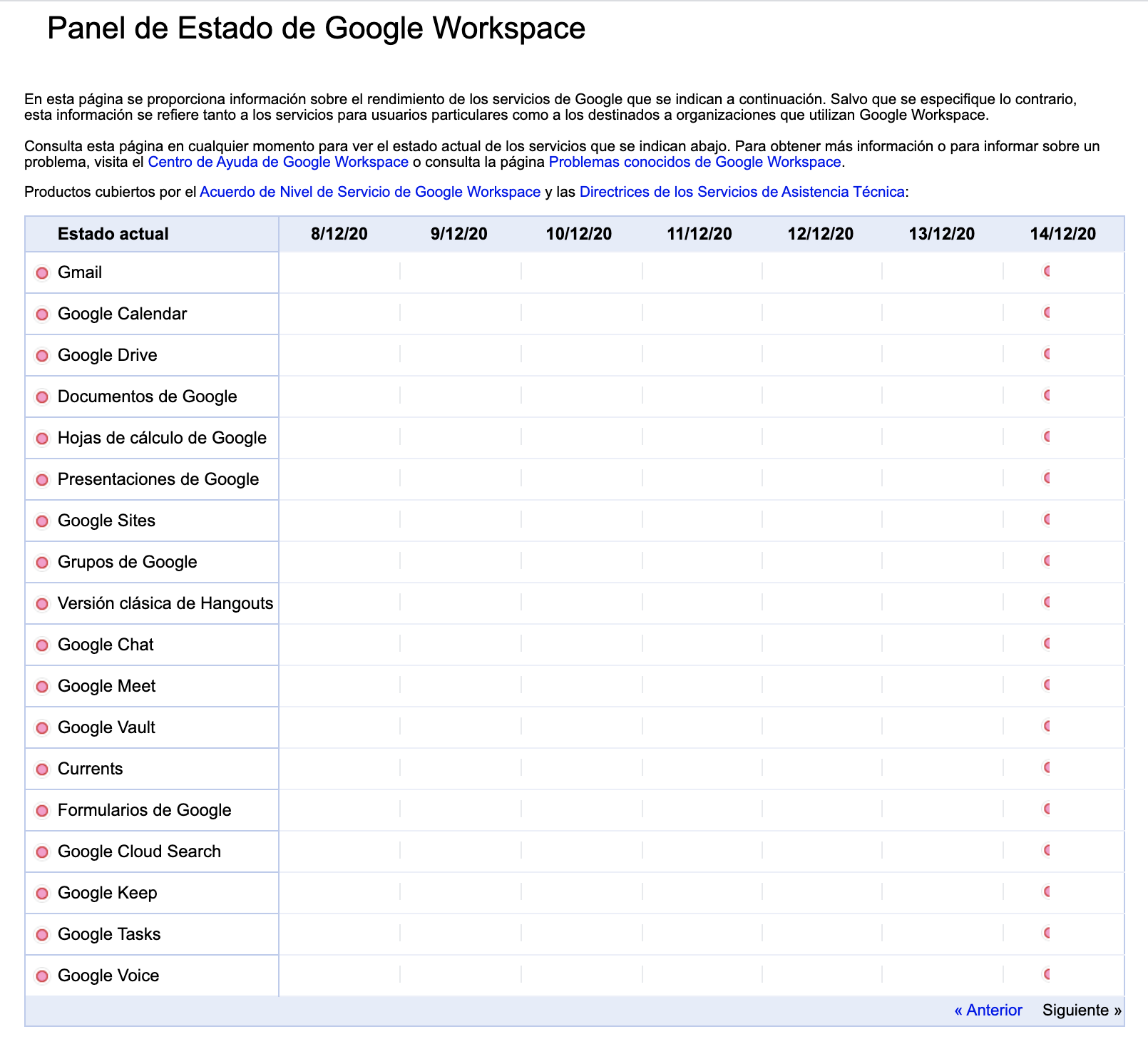This screenshot has width=1148, height=1054.
Task: Click the status icon beside Google Tasks
Action: 42,935
